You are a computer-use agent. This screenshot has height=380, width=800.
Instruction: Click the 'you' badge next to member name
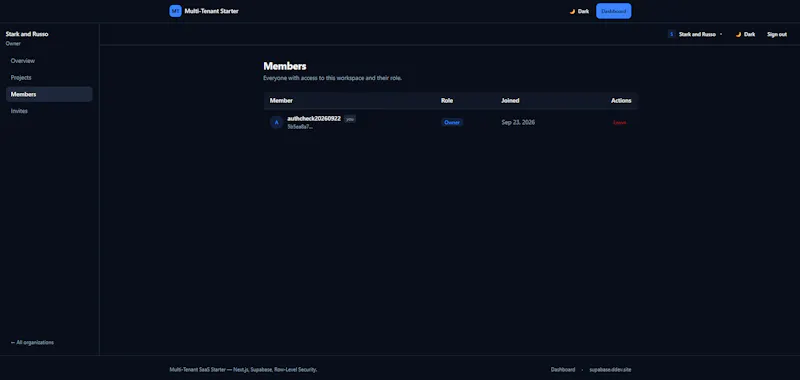tap(349, 119)
